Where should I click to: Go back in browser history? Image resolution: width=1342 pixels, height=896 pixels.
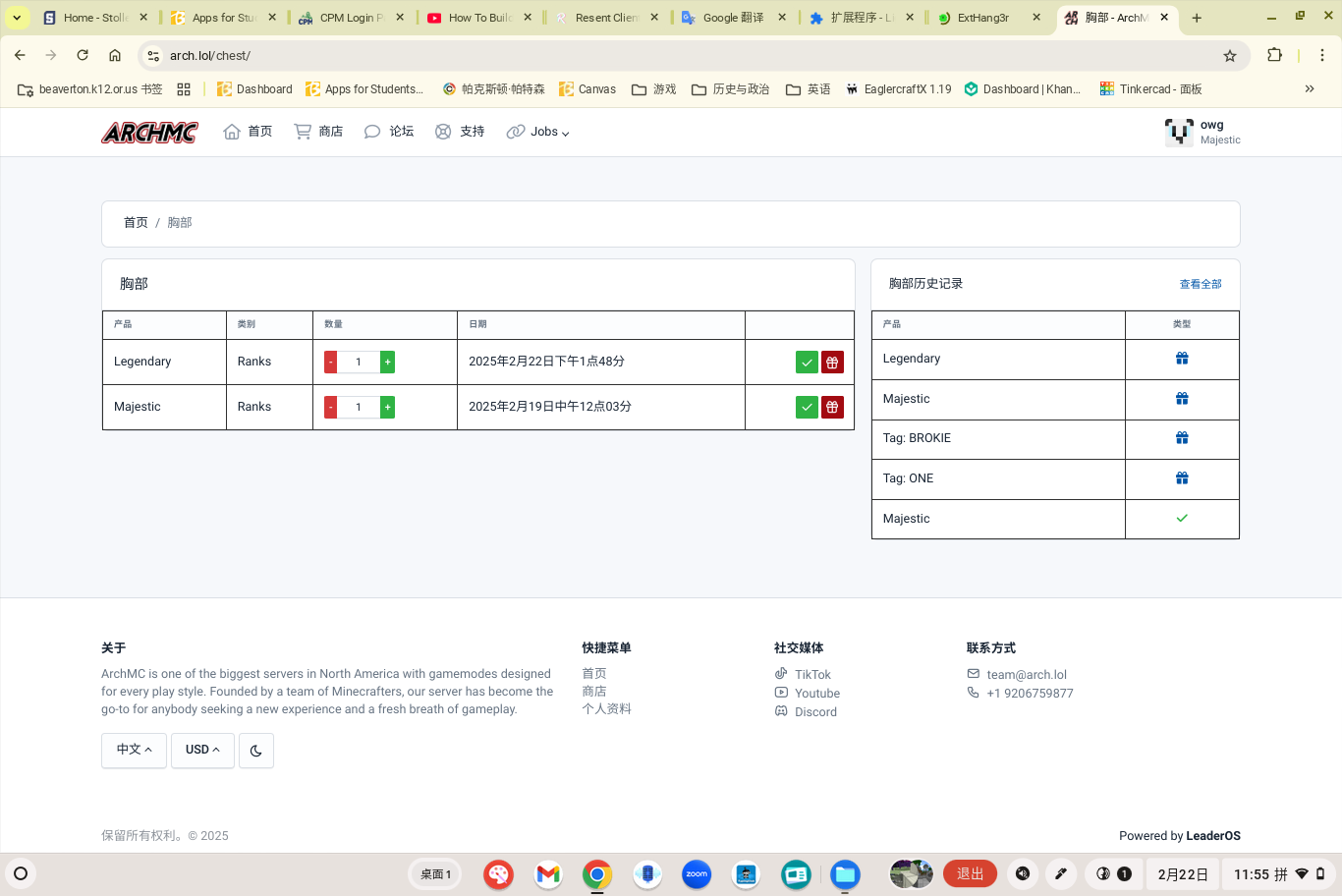pyautogui.click(x=20, y=56)
